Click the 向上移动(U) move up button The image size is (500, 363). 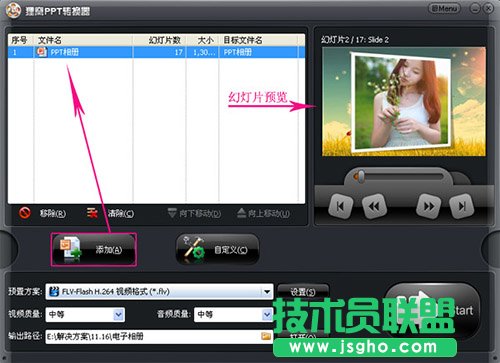pos(263,213)
